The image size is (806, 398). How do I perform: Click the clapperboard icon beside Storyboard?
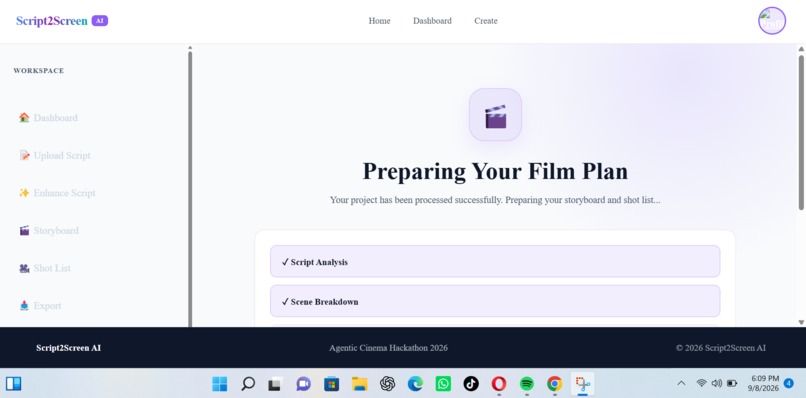[x=24, y=230]
